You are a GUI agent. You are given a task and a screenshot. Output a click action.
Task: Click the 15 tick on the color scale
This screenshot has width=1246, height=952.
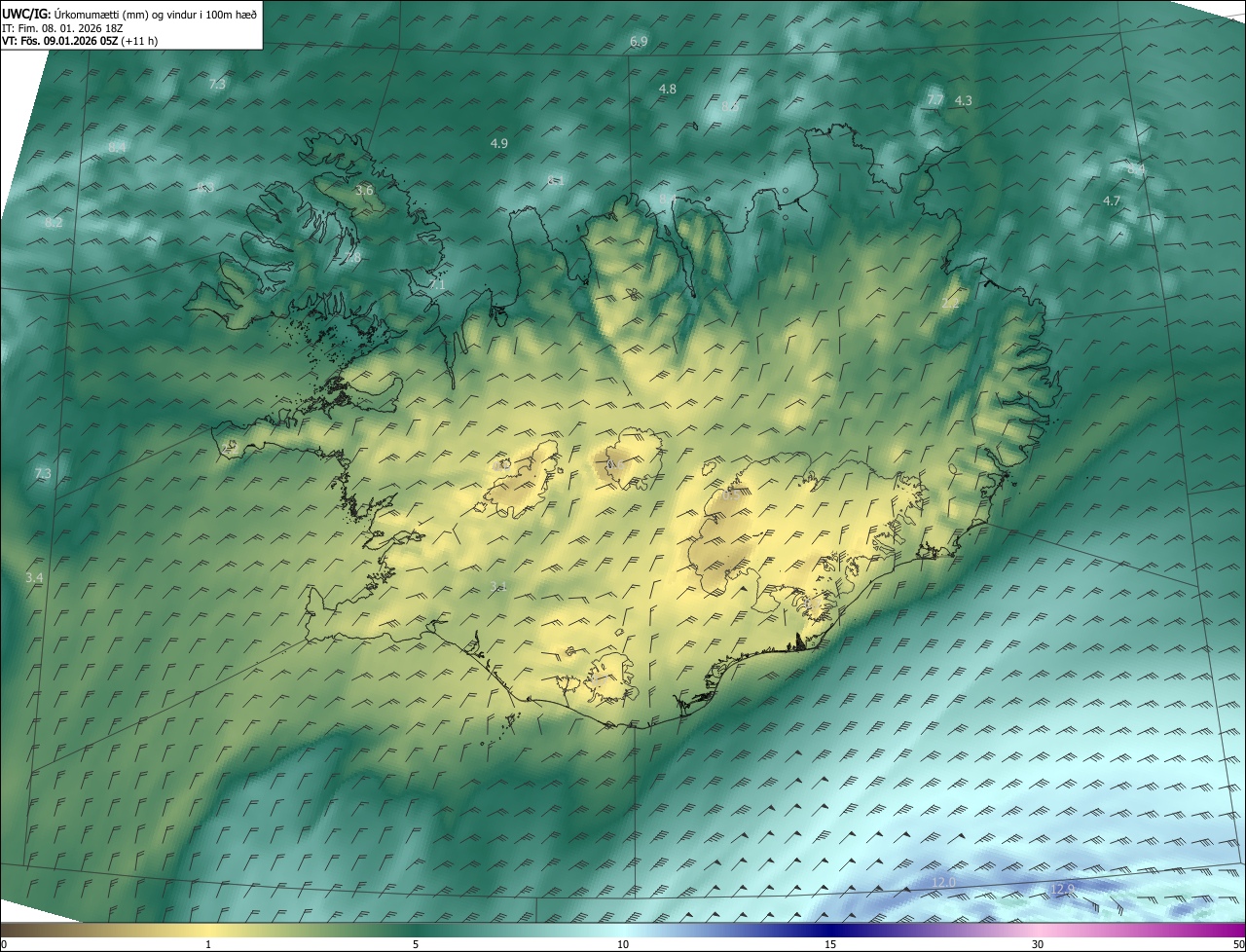tap(830, 945)
